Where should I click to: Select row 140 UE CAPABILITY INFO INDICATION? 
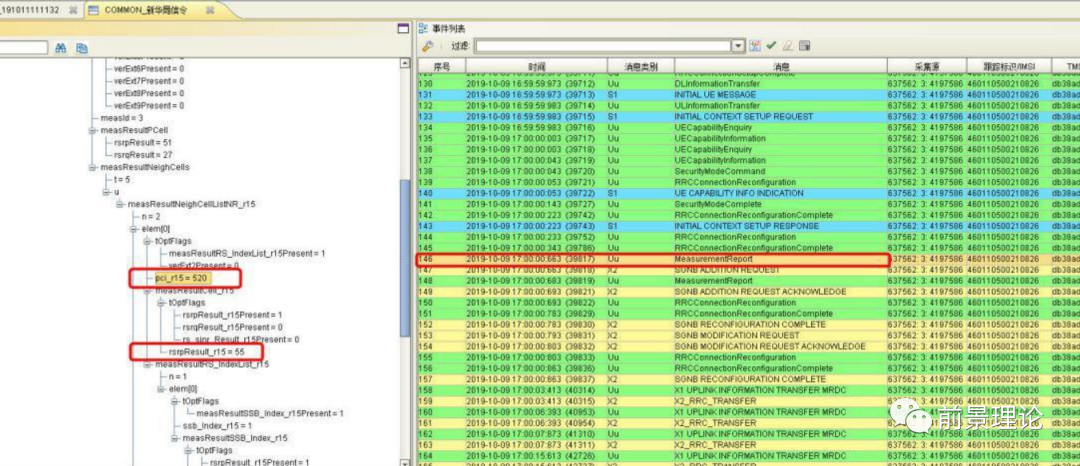pos(749,193)
